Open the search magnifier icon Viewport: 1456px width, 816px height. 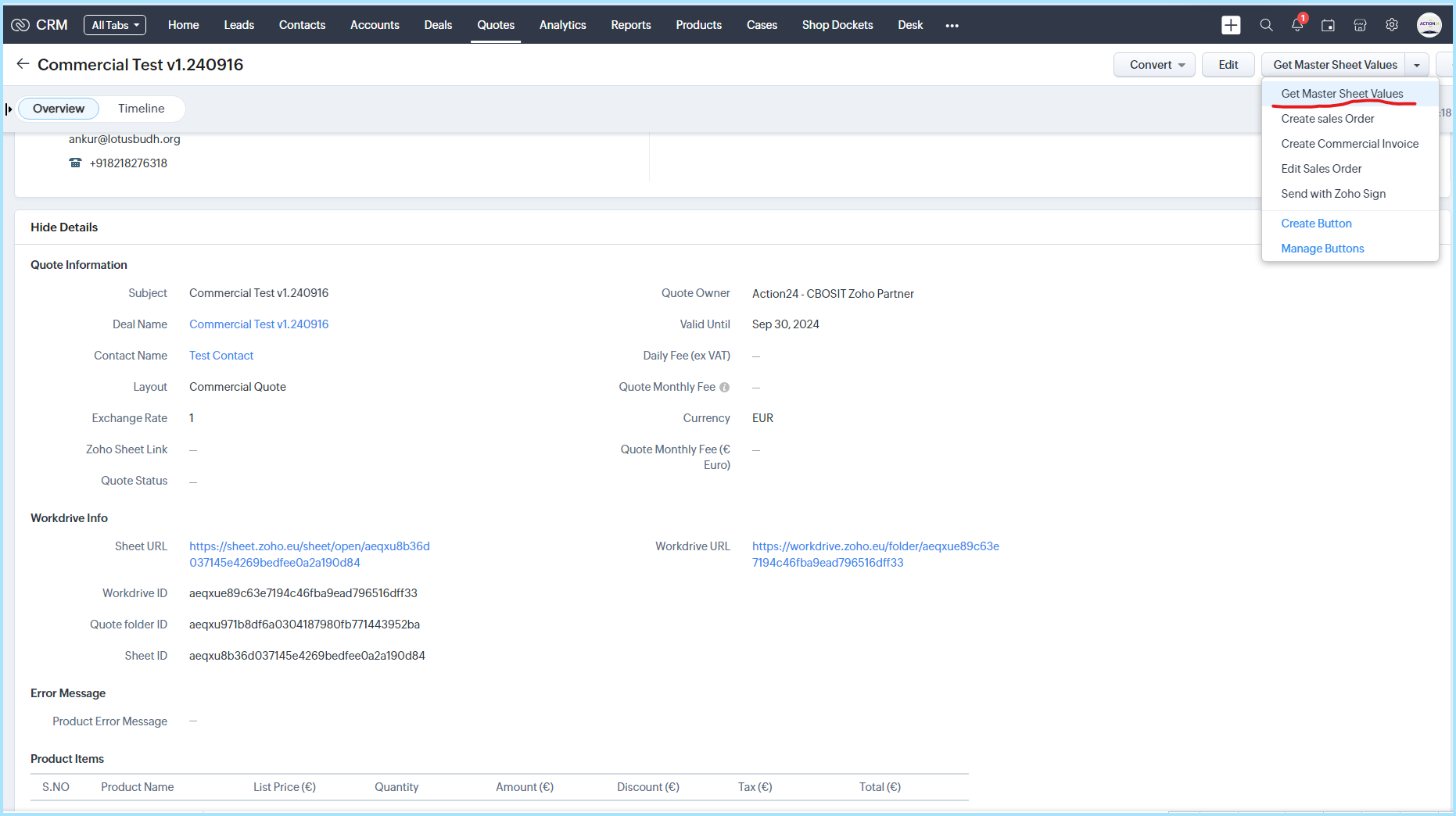[x=1266, y=25]
